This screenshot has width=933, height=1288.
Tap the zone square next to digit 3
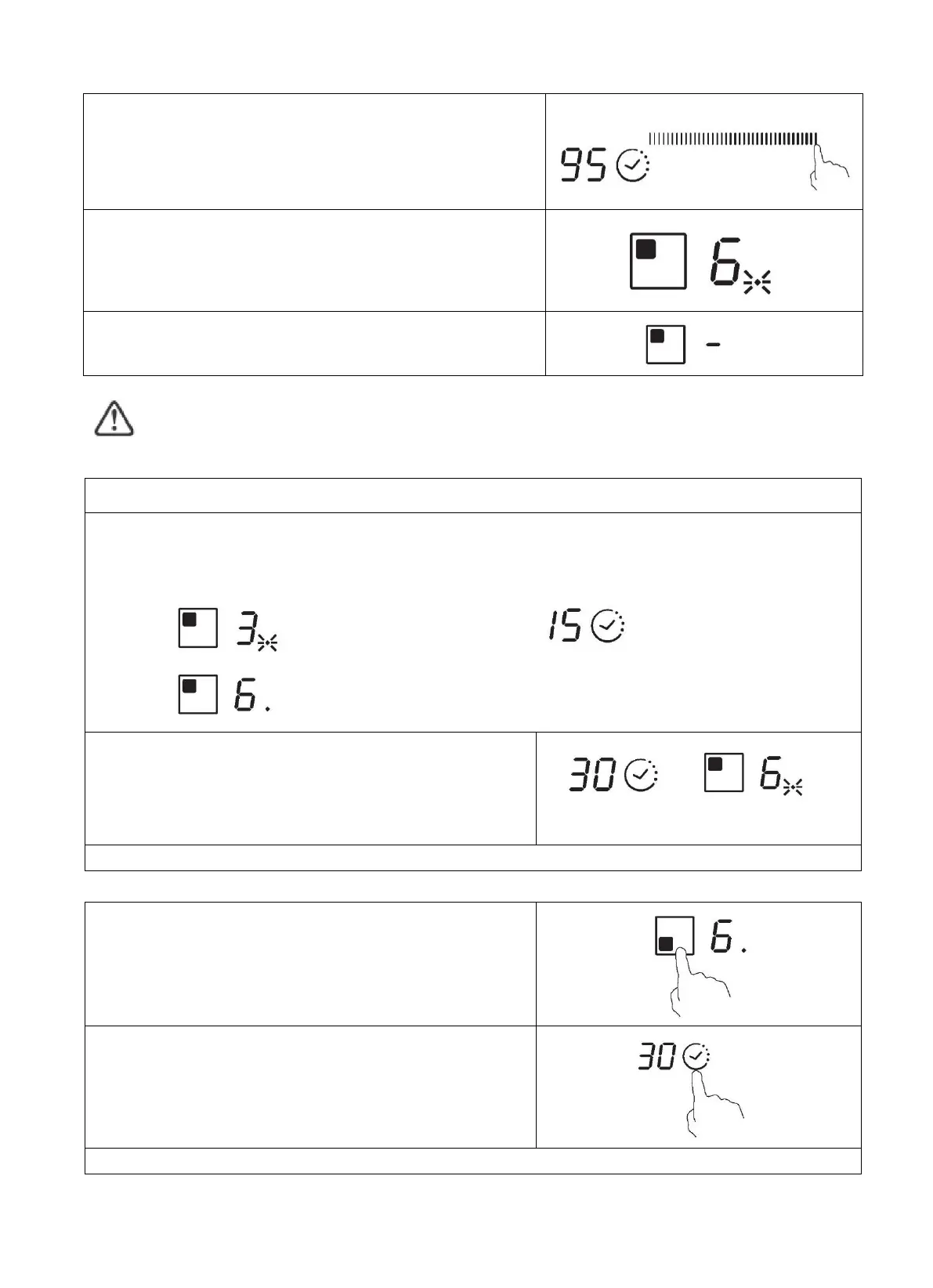coord(197,627)
